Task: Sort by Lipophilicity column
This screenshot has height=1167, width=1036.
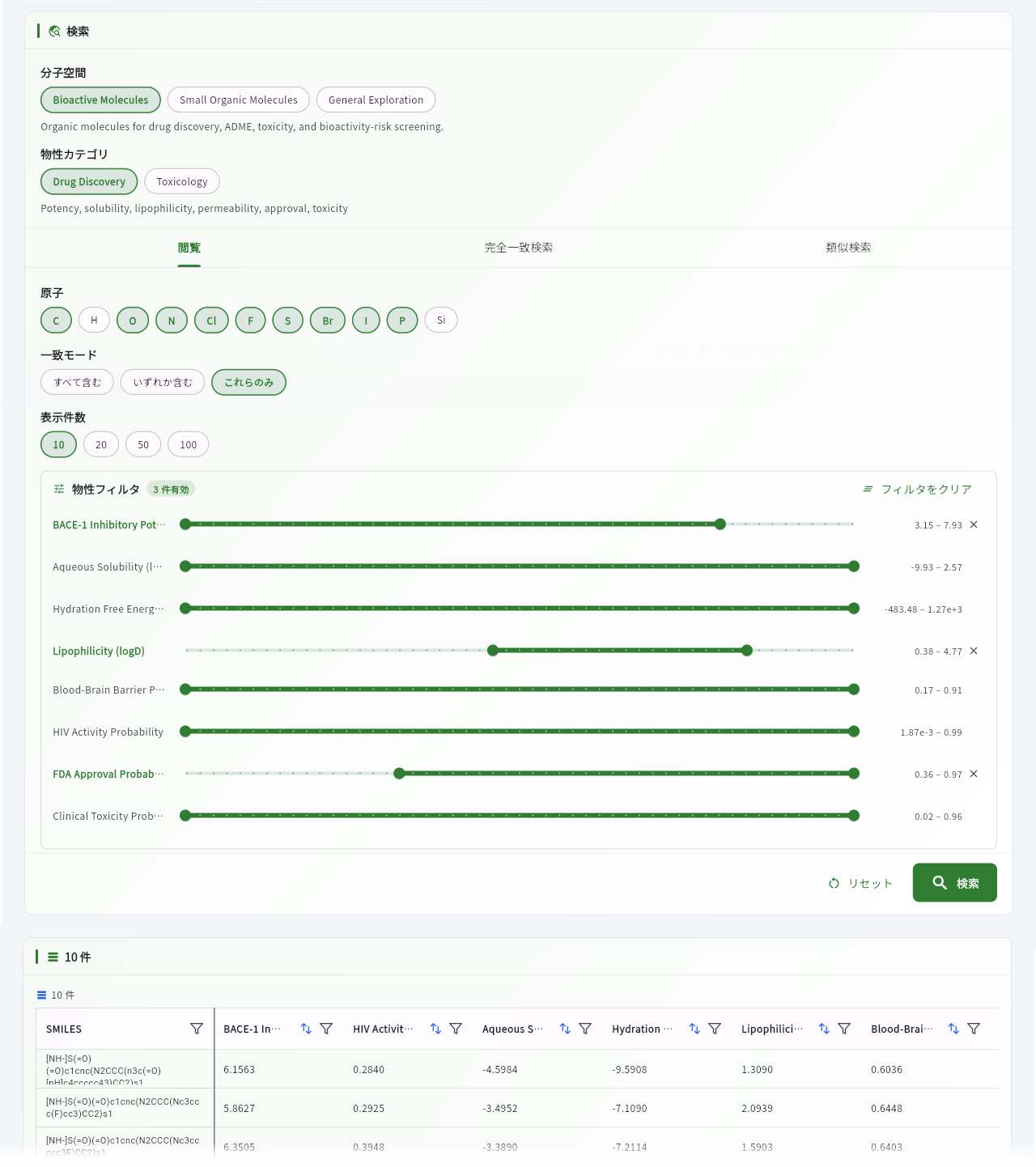Action: point(824,1029)
